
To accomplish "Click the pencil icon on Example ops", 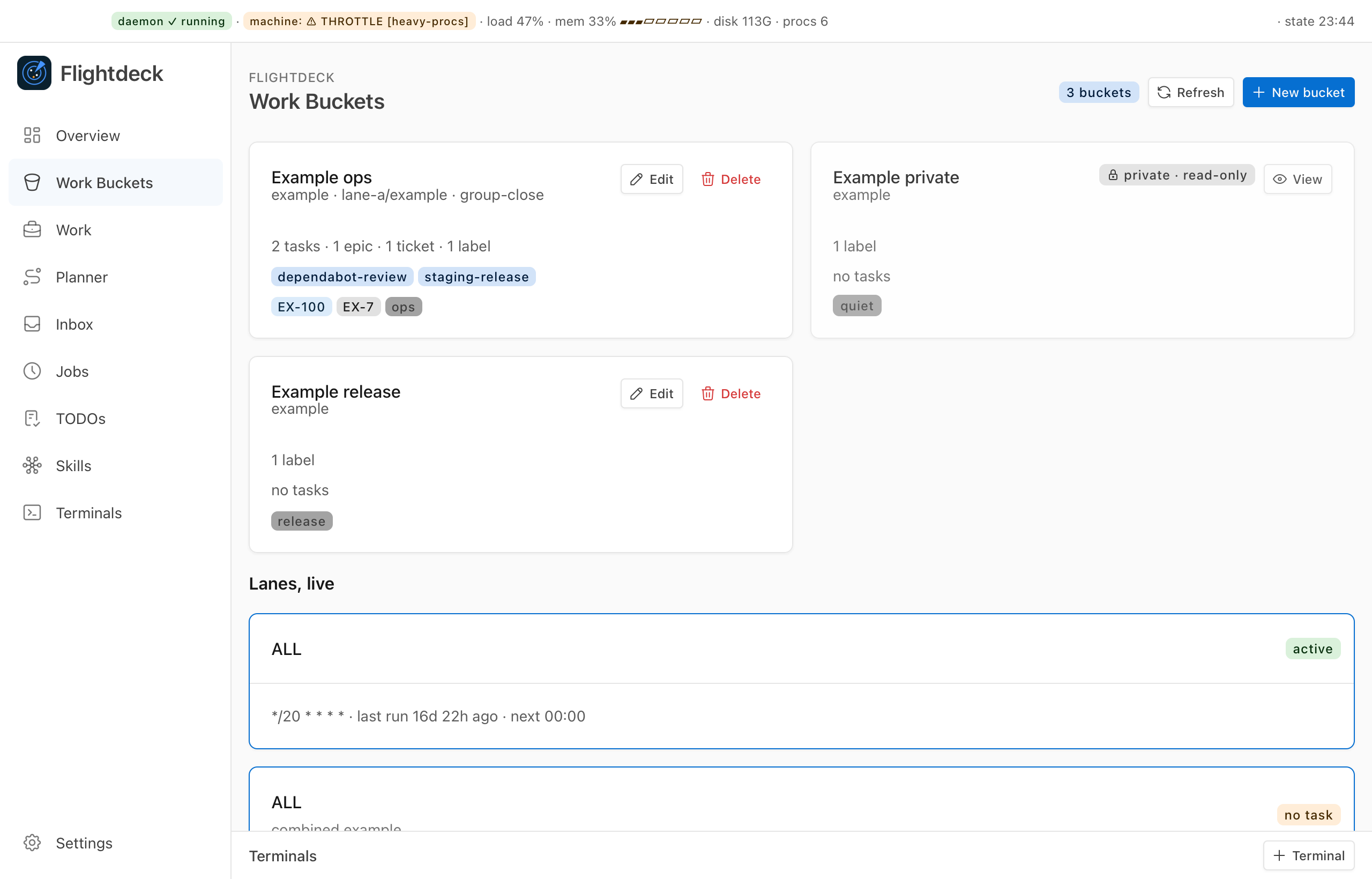I will [x=636, y=179].
